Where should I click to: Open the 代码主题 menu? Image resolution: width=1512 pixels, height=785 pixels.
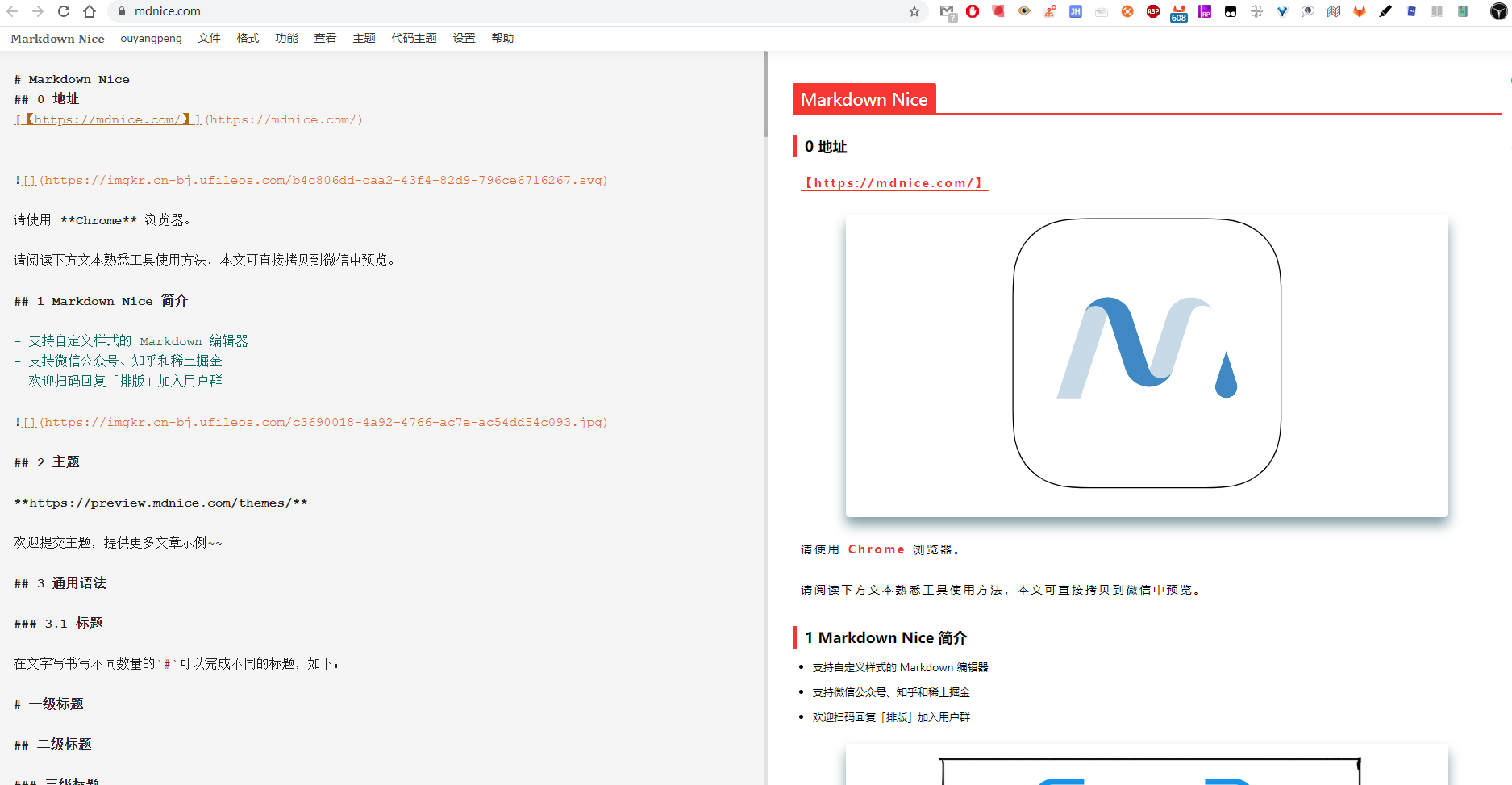pos(414,38)
